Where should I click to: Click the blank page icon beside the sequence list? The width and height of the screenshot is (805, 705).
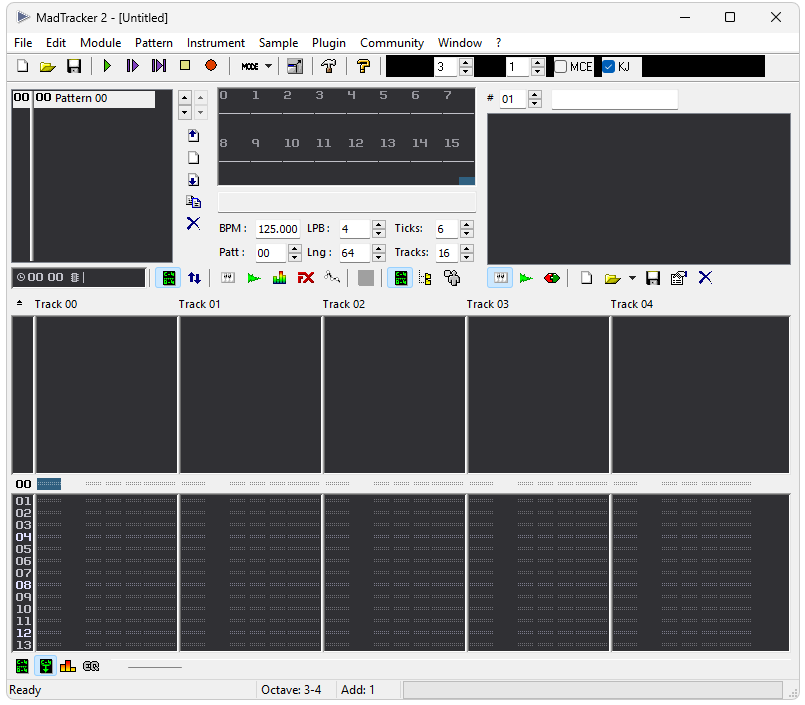[x=194, y=158]
